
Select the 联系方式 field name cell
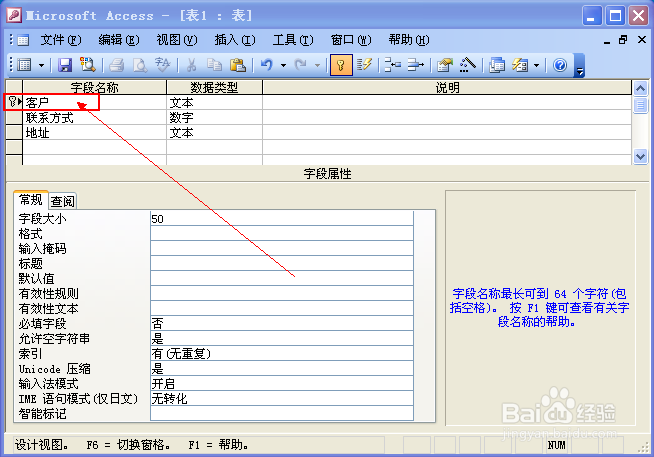pos(95,118)
